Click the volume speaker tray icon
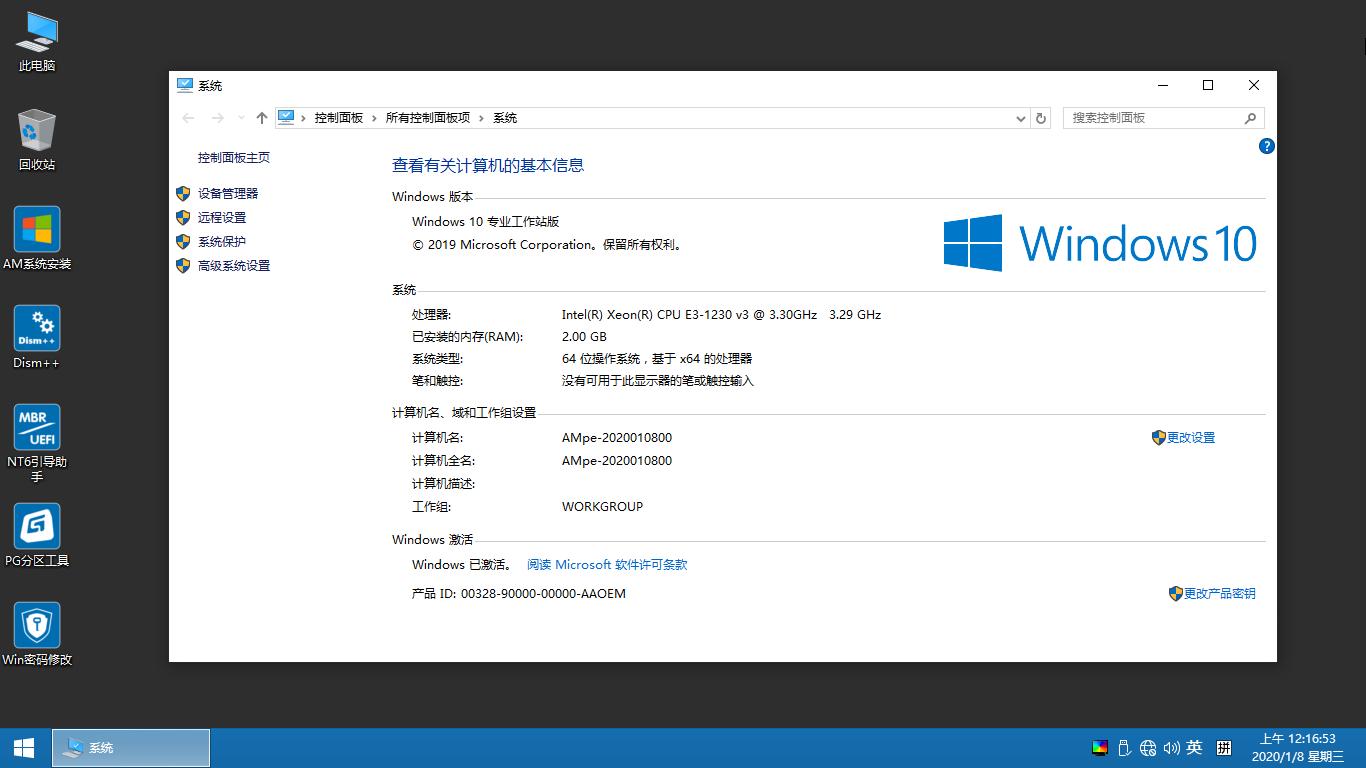This screenshot has height=768, width=1366. (1171, 747)
